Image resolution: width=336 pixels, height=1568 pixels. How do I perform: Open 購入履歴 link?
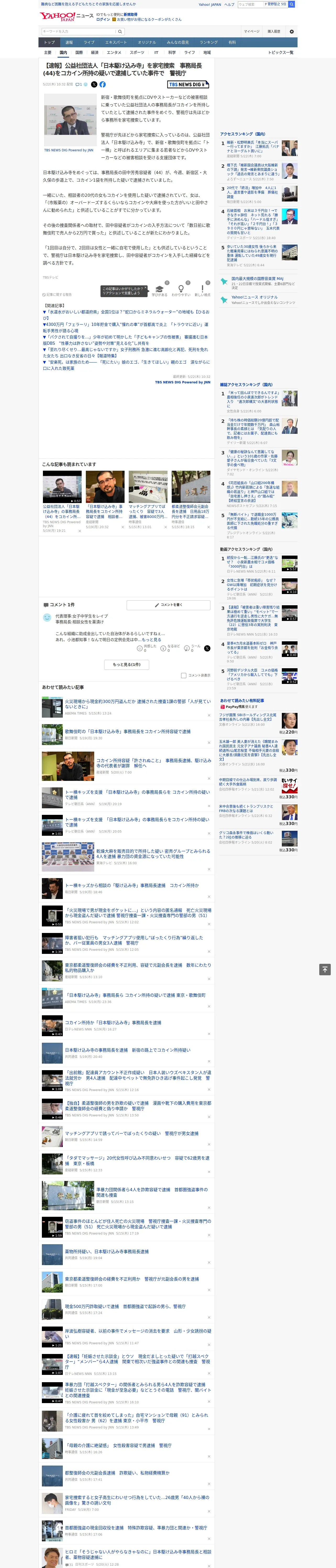pos(274,31)
